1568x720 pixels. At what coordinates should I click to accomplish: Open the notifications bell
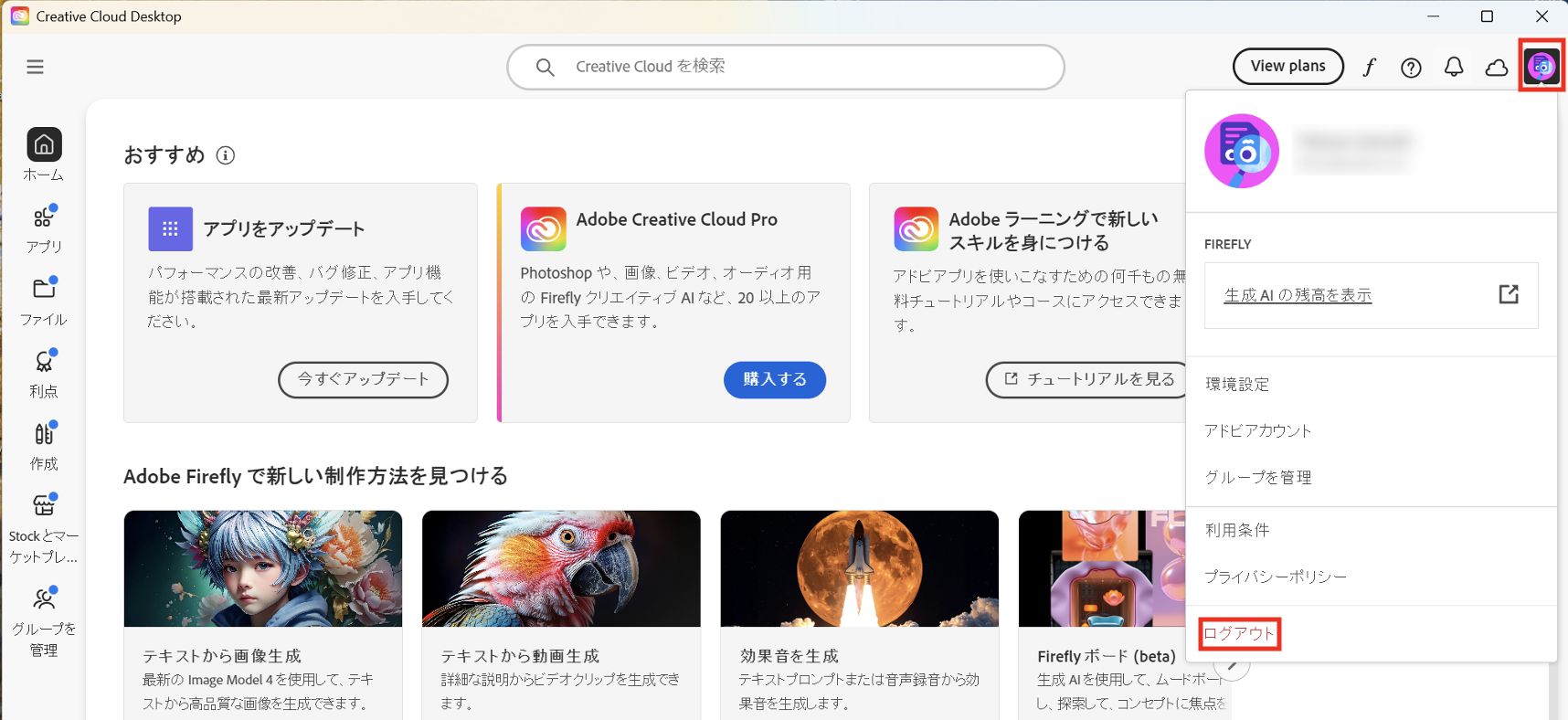1454,67
